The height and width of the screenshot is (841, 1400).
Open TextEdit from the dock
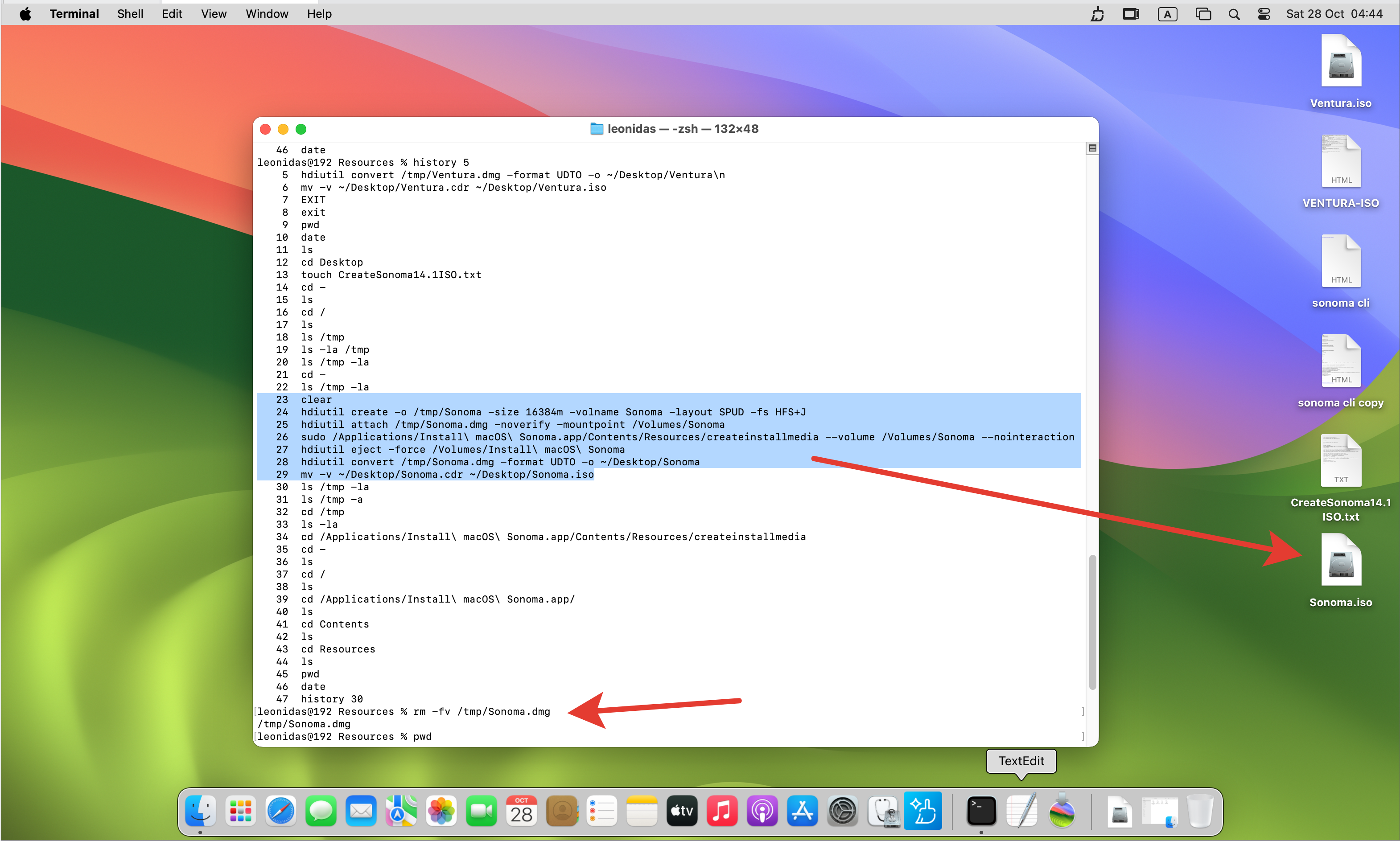point(1021,811)
